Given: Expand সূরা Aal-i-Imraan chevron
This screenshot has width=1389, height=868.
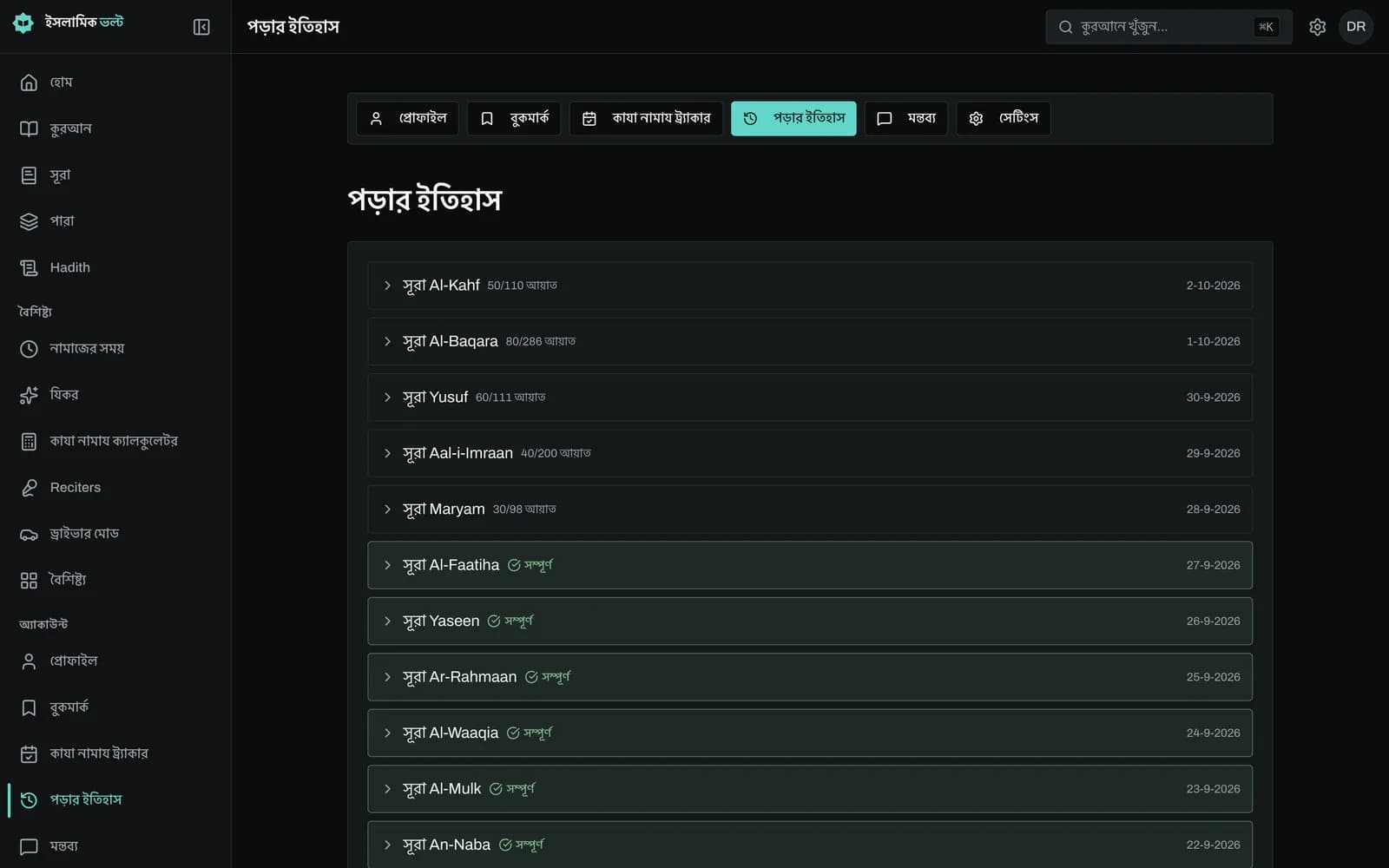Looking at the screenshot, I should 387,453.
